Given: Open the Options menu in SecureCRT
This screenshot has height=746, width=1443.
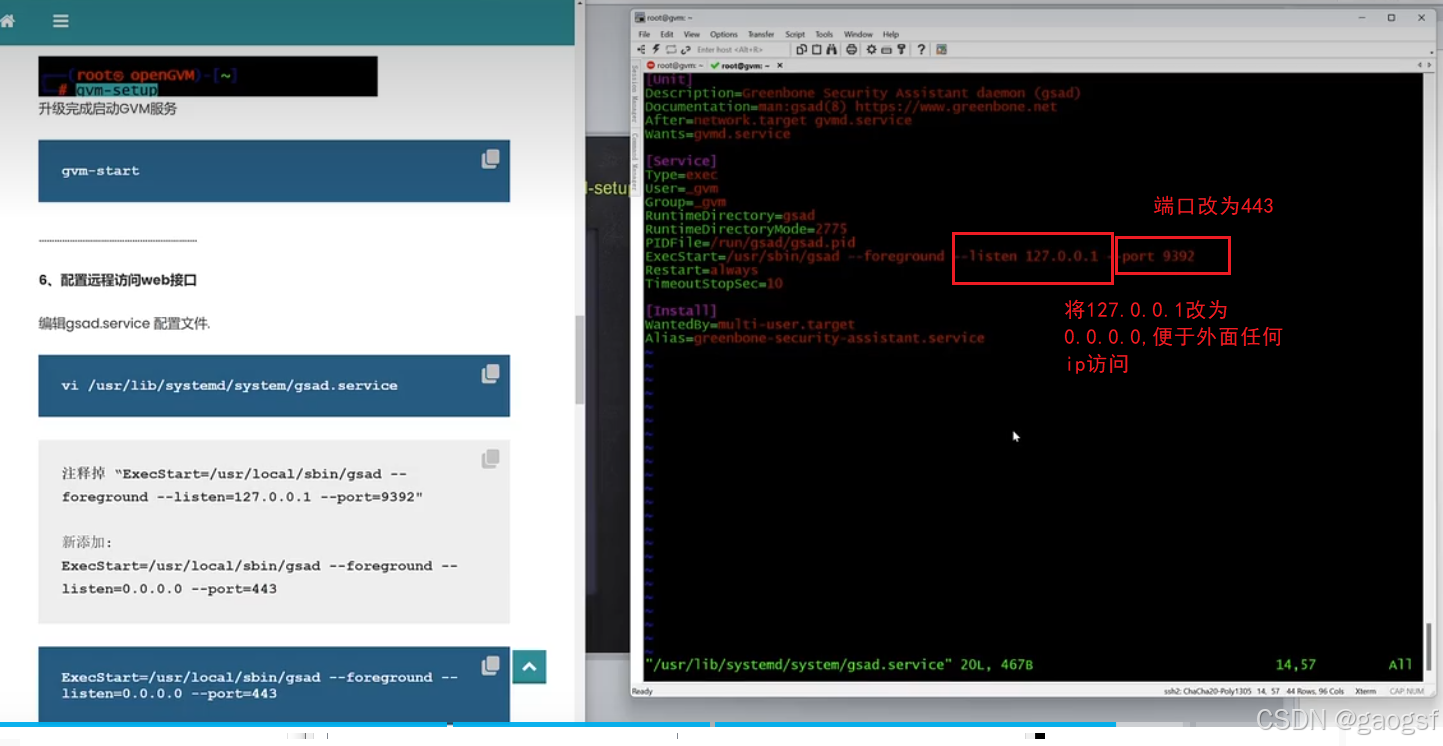Looking at the screenshot, I should pos(723,34).
